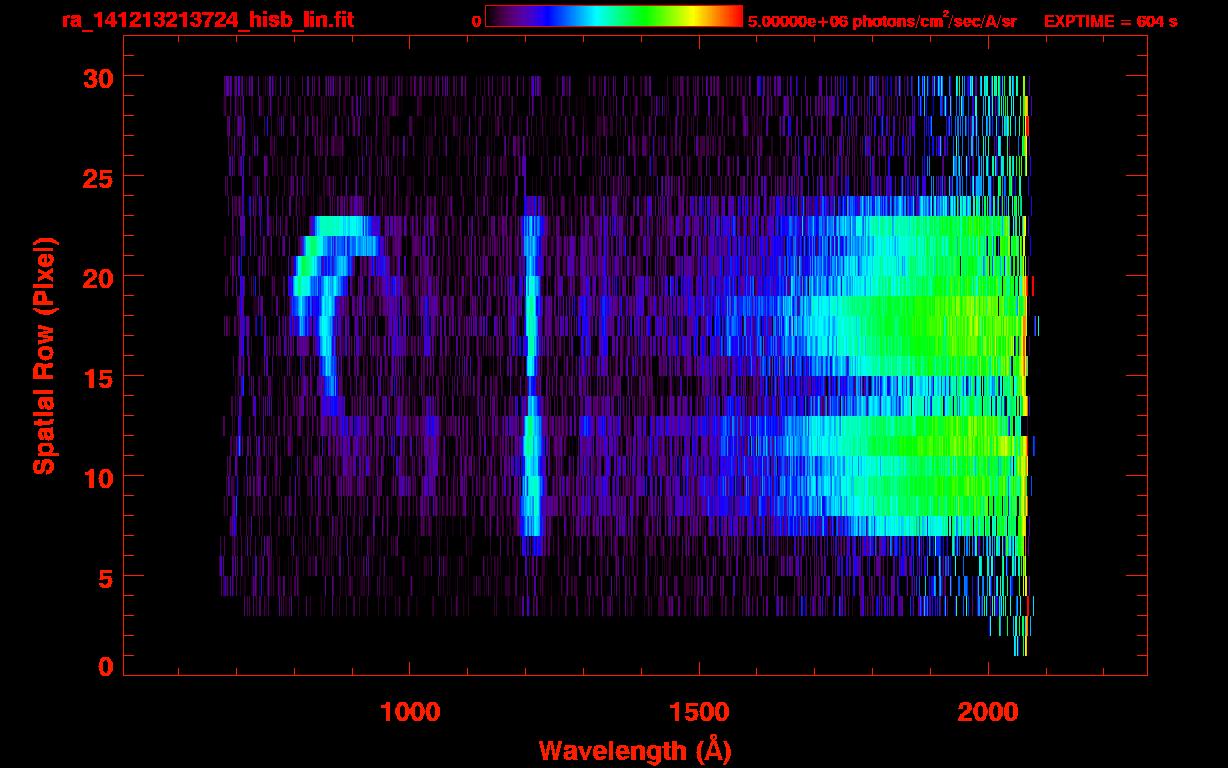The height and width of the screenshot is (768, 1228).
Task: Click the colorbar minimum label 0
Action: tap(476, 21)
